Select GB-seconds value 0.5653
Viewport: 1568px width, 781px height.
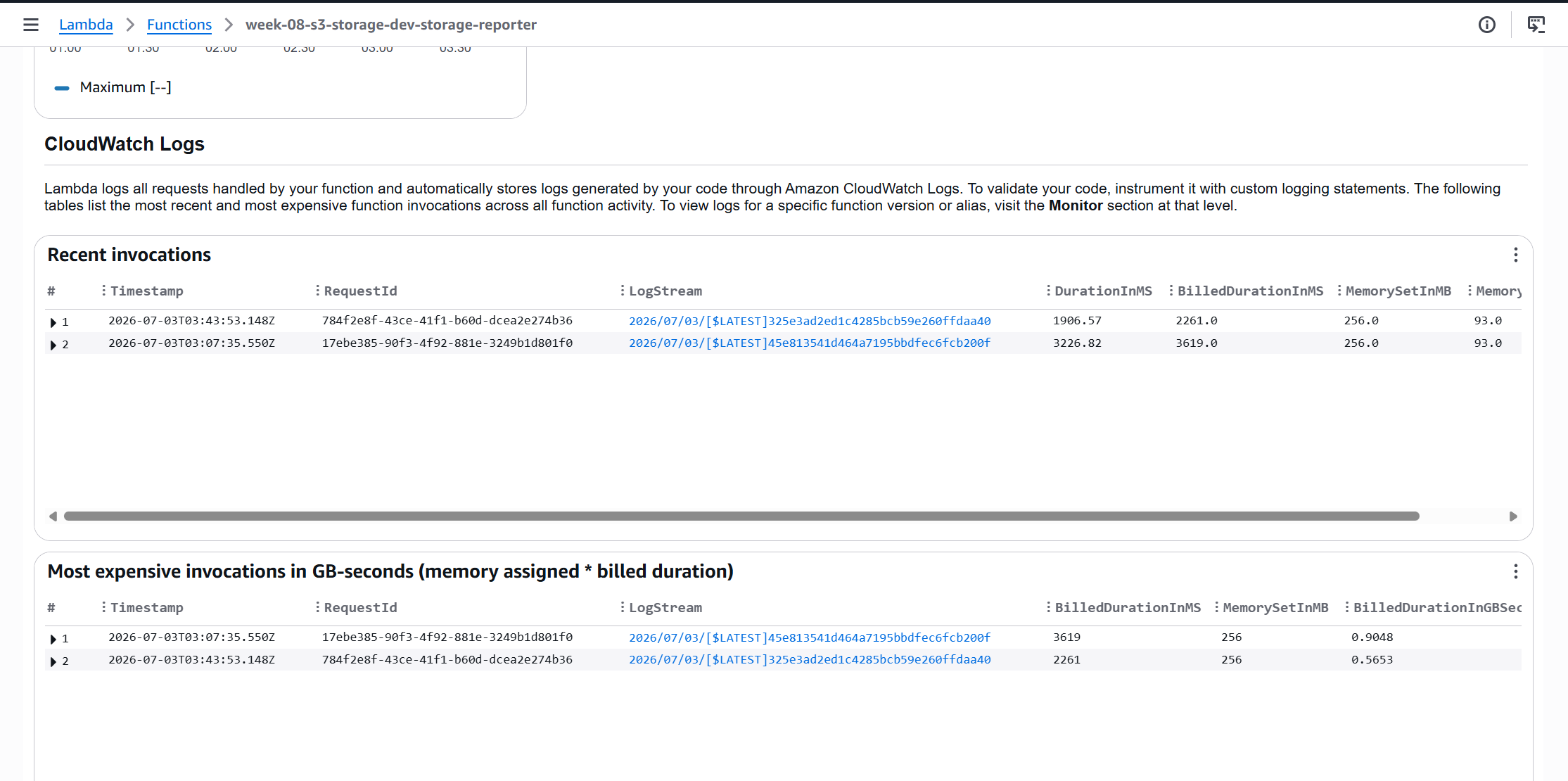click(x=1372, y=660)
